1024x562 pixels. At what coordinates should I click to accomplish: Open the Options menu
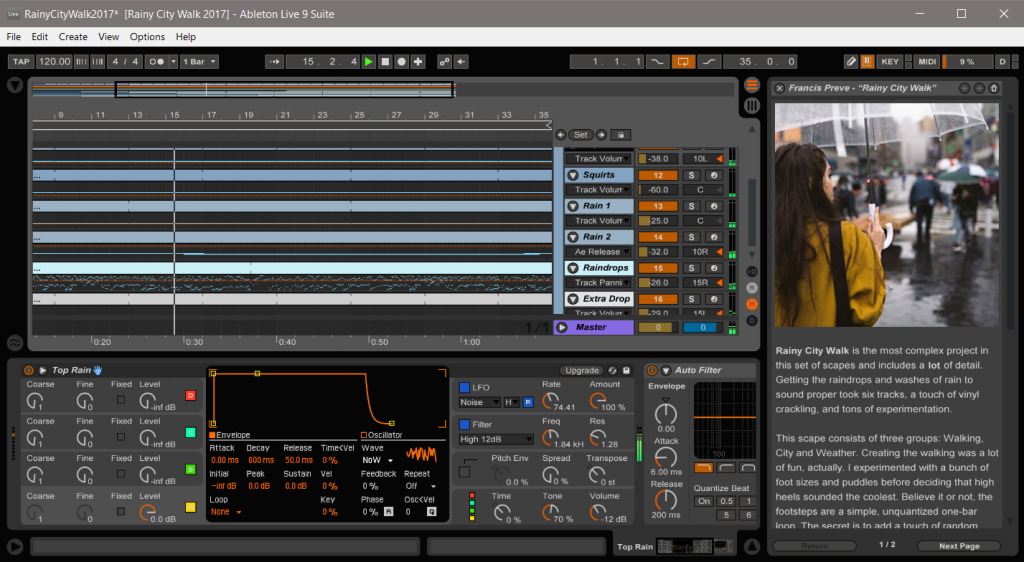click(147, 37)
